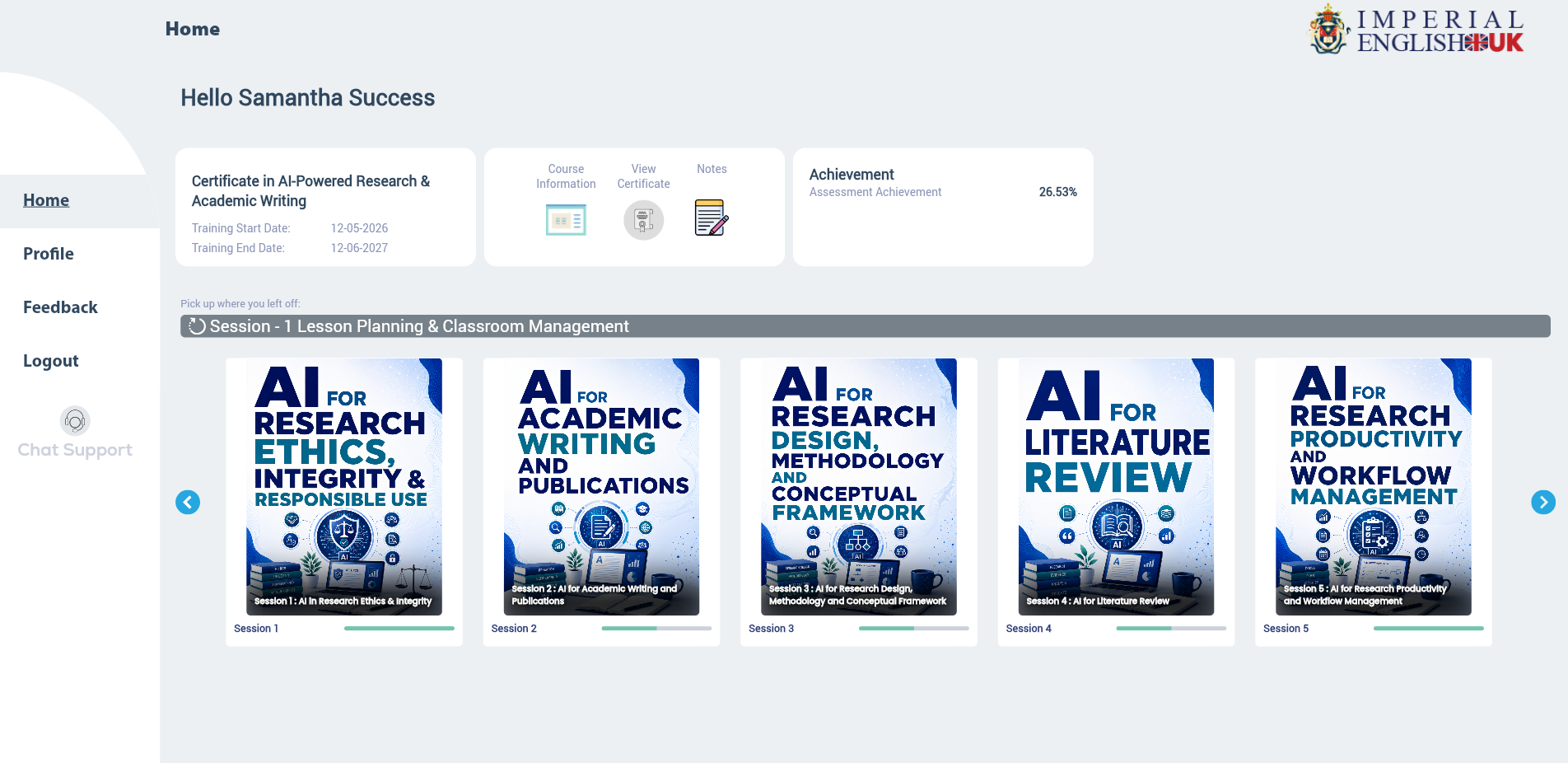Open AI for Research Design Methodology cover
Viewport: 1568px width, 763px height.
859,487
